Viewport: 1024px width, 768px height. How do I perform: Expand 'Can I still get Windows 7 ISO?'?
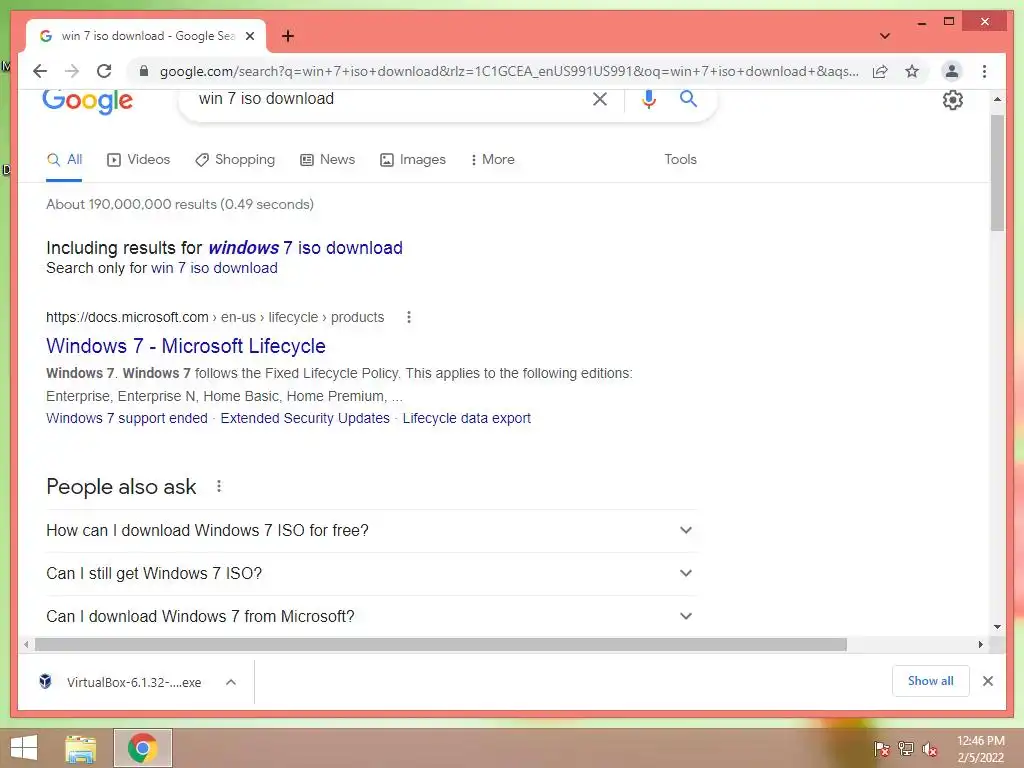(371, 573)
